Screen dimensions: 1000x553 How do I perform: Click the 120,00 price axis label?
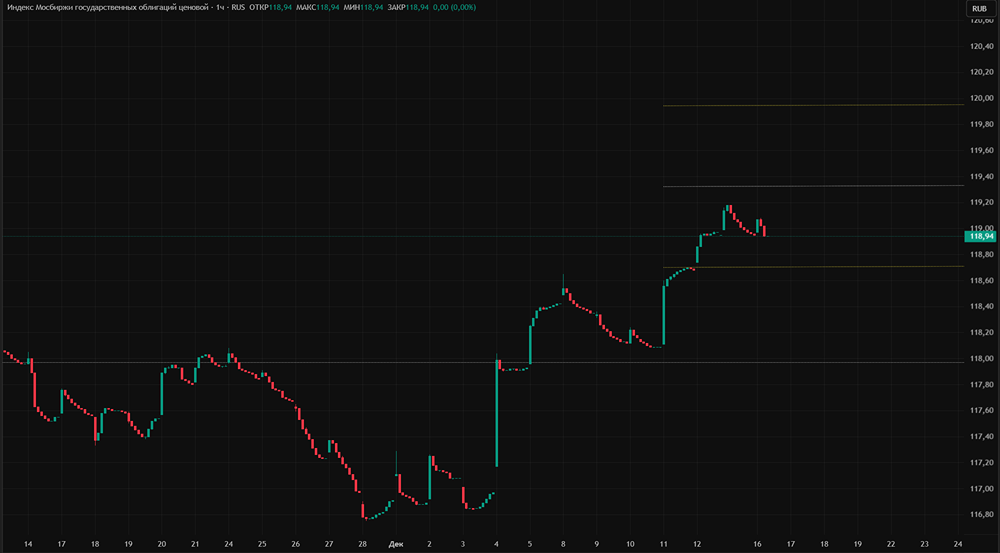(982, 98)
